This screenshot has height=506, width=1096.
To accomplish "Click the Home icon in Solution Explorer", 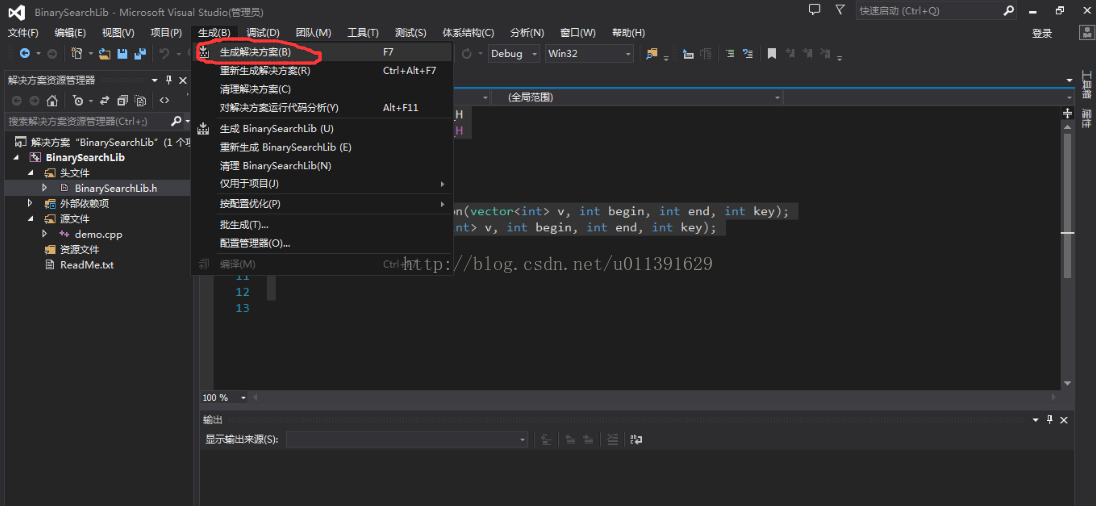I will (52, 101).
